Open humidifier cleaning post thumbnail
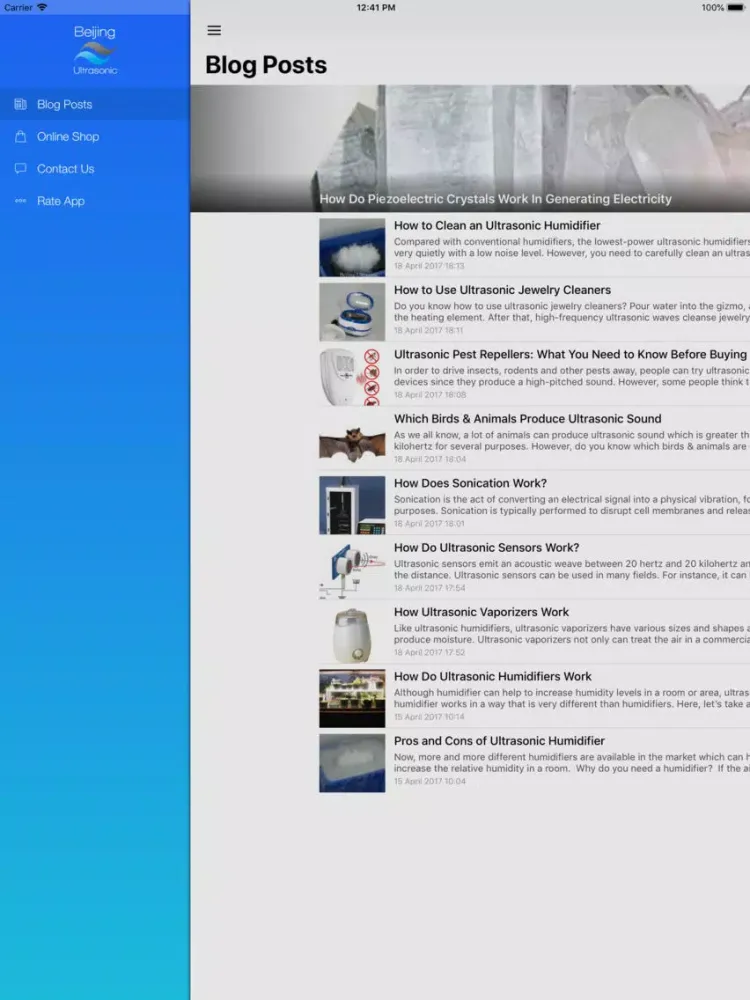The width and height of the screenshot is (750, 1000). [352, 247]
